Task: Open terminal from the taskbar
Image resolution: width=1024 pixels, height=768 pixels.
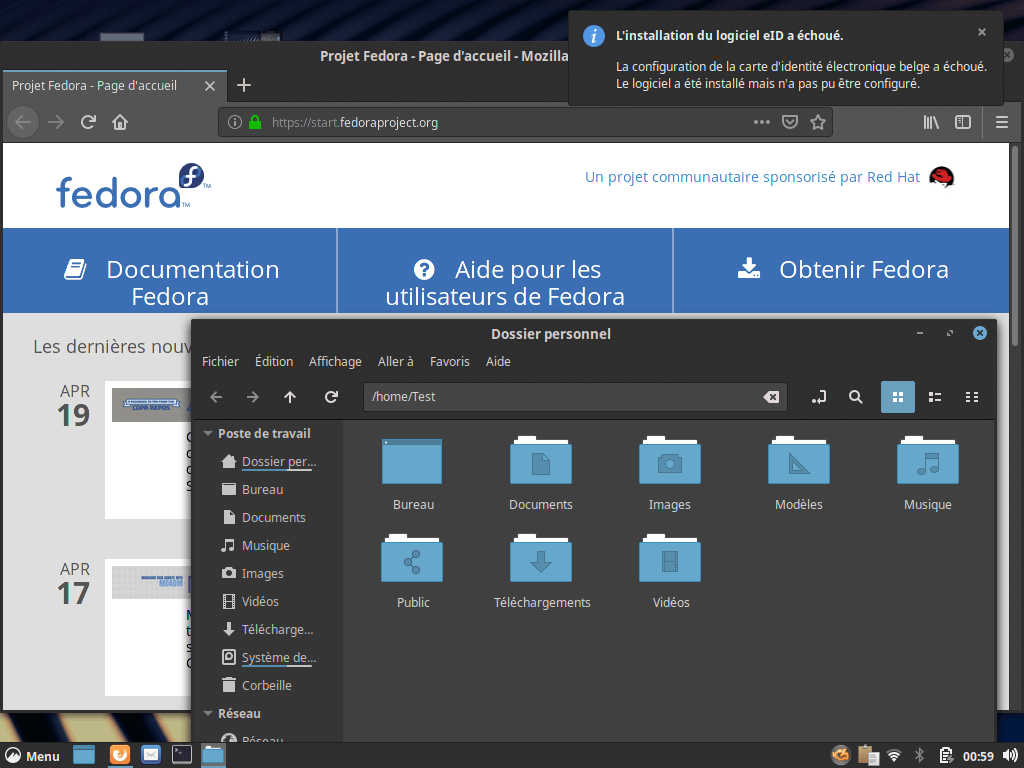Action: (x=182, y=754)
